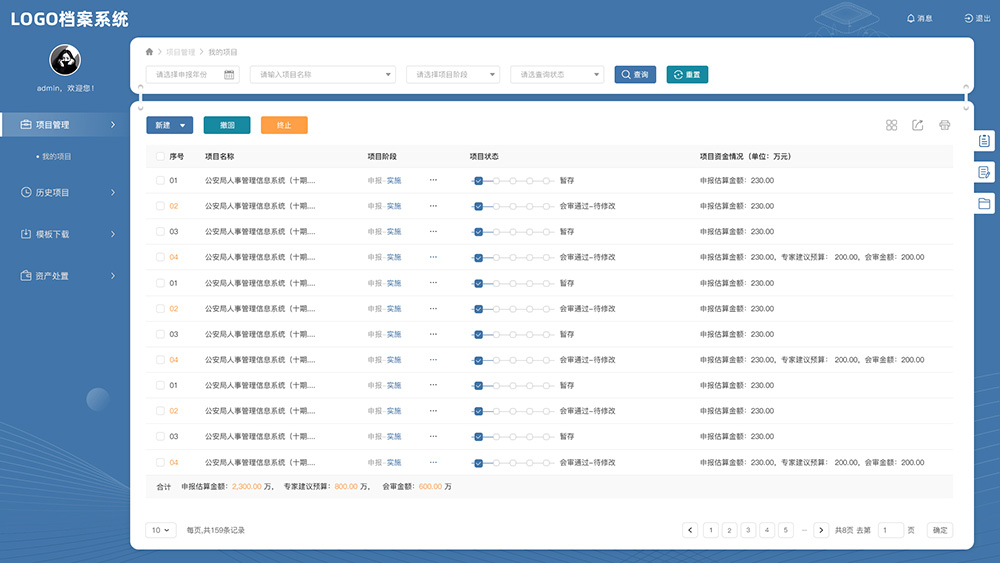This screenshot has height=563, width=1000.
Task: Click 我的项目 in the breadcrumb
Action: [x=223, y=52]
